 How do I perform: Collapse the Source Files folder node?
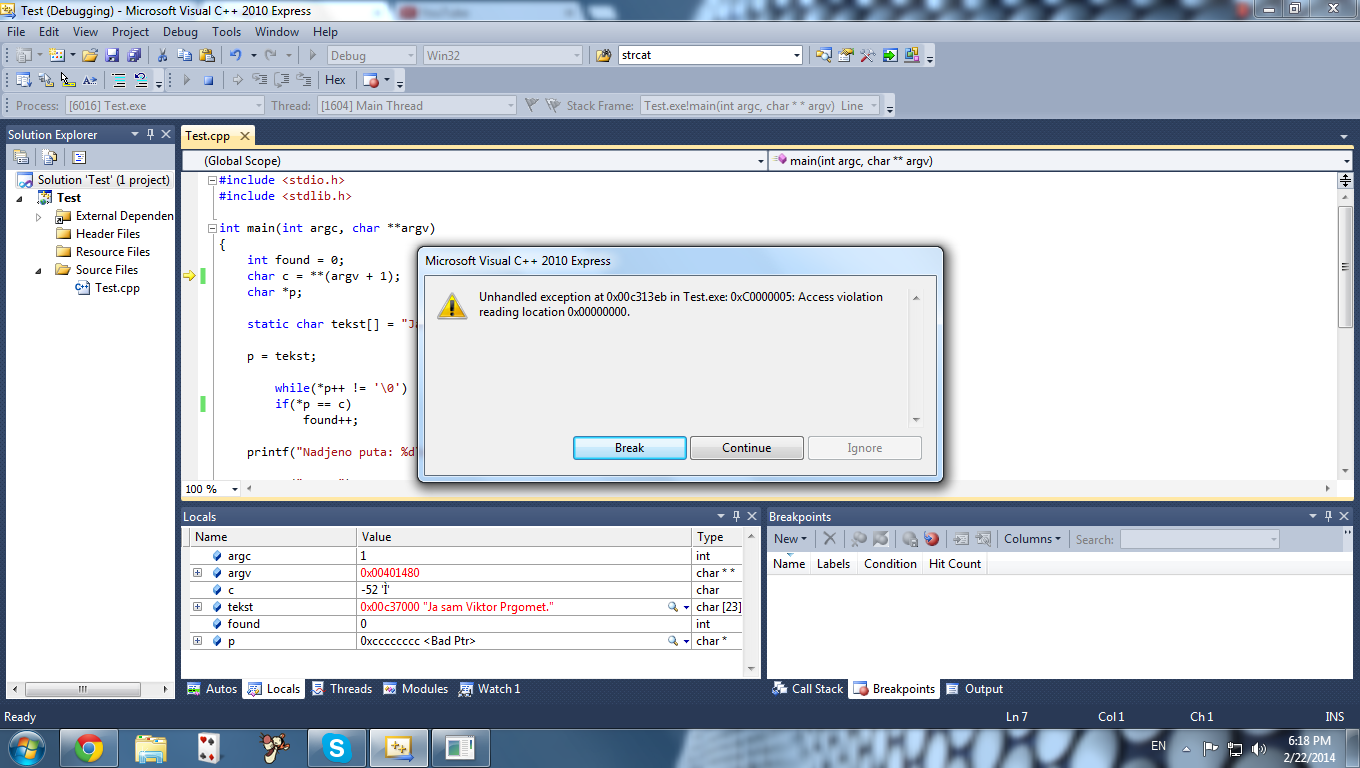pos(39,270)
